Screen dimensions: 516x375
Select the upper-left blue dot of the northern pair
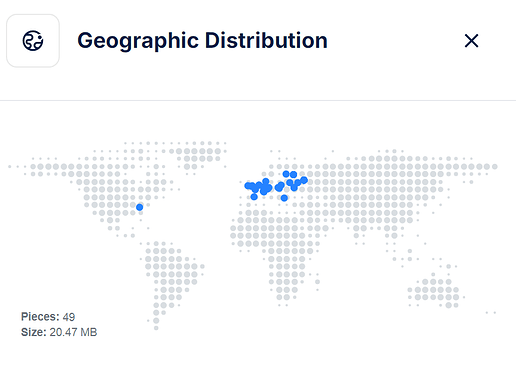tap(286, 174)
